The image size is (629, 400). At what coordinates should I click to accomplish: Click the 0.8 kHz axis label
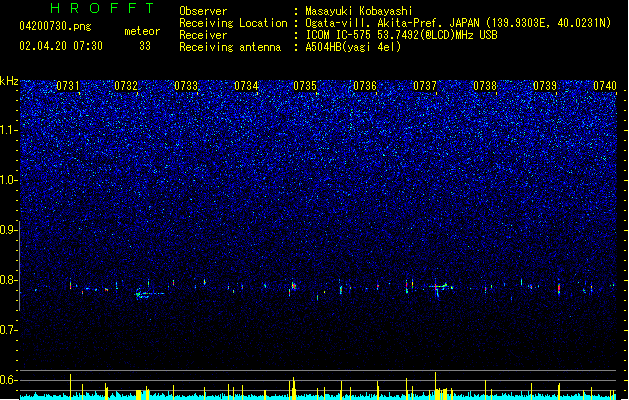click(x=9, y=280)
